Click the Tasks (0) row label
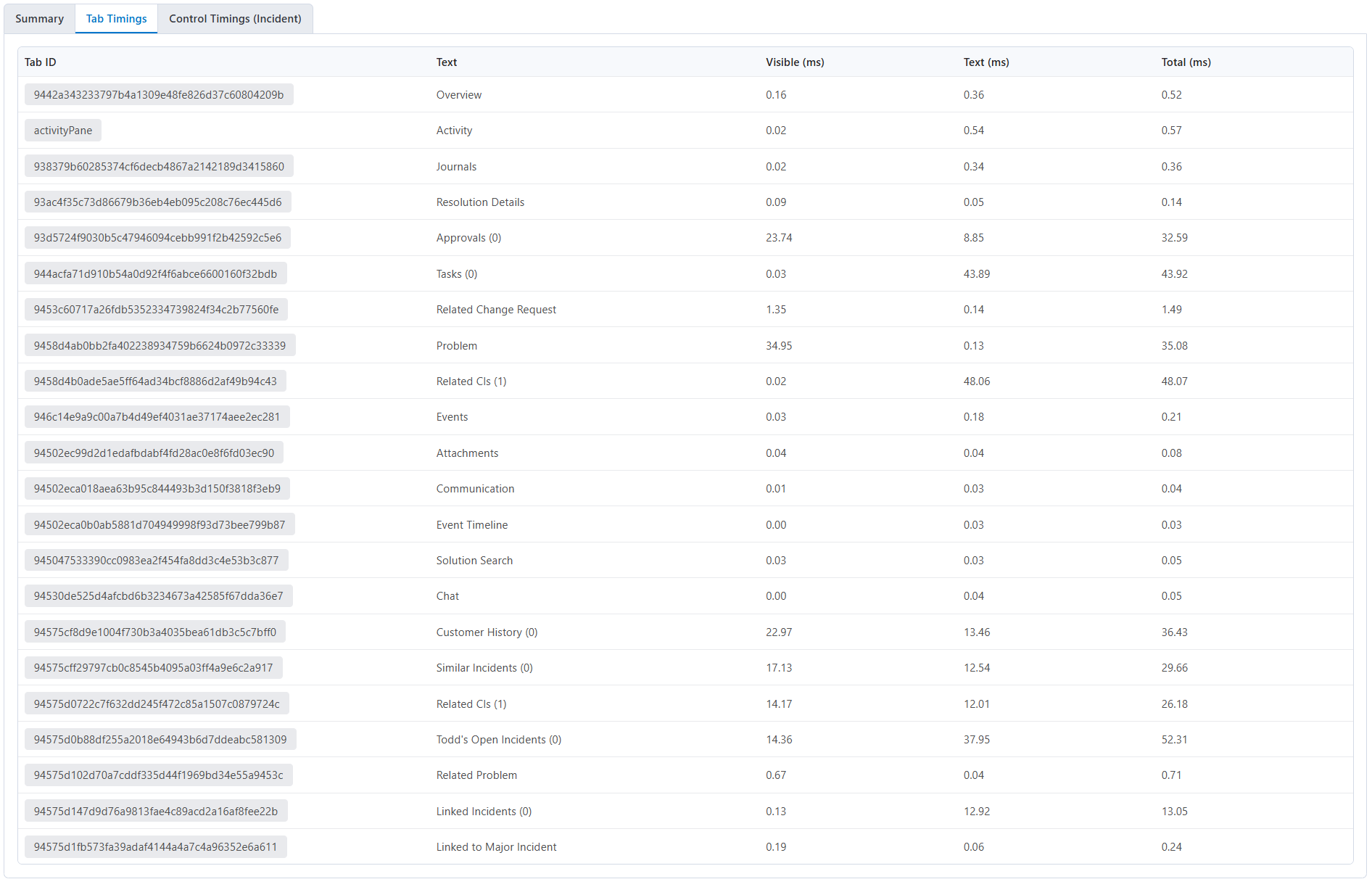The width and height of the screenshot is (1372, 887). point(457,274)
